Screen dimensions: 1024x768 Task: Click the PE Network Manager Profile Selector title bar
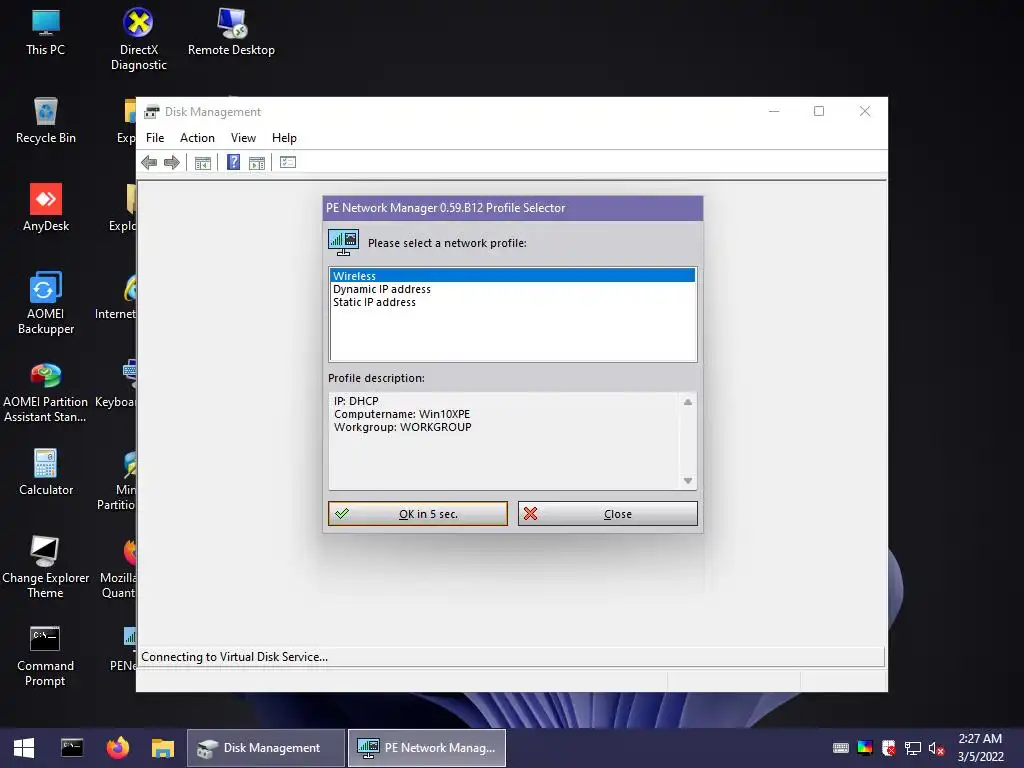tap(513, 208)
